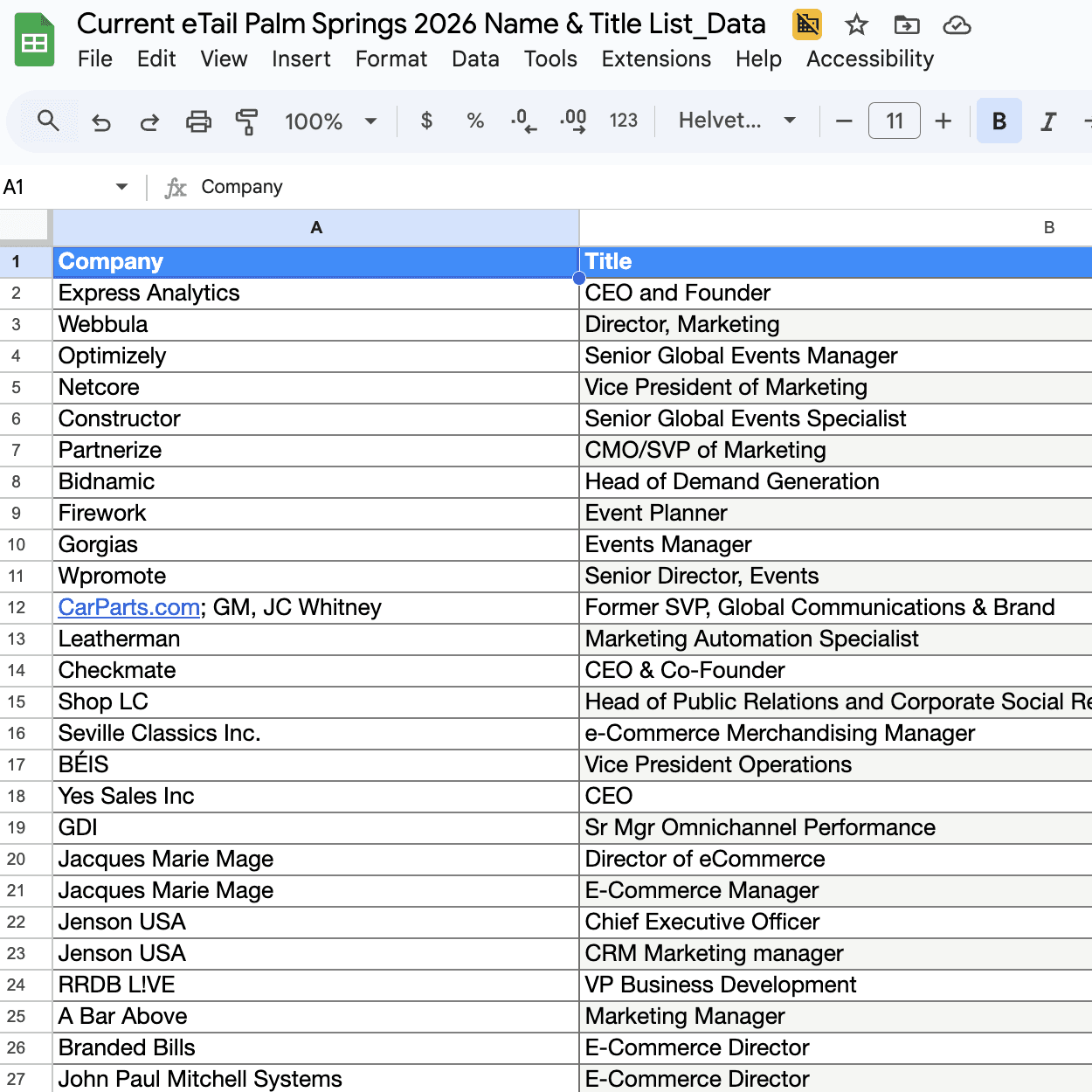
Task: Open the View menu
Action: click(x=224, y=59)
